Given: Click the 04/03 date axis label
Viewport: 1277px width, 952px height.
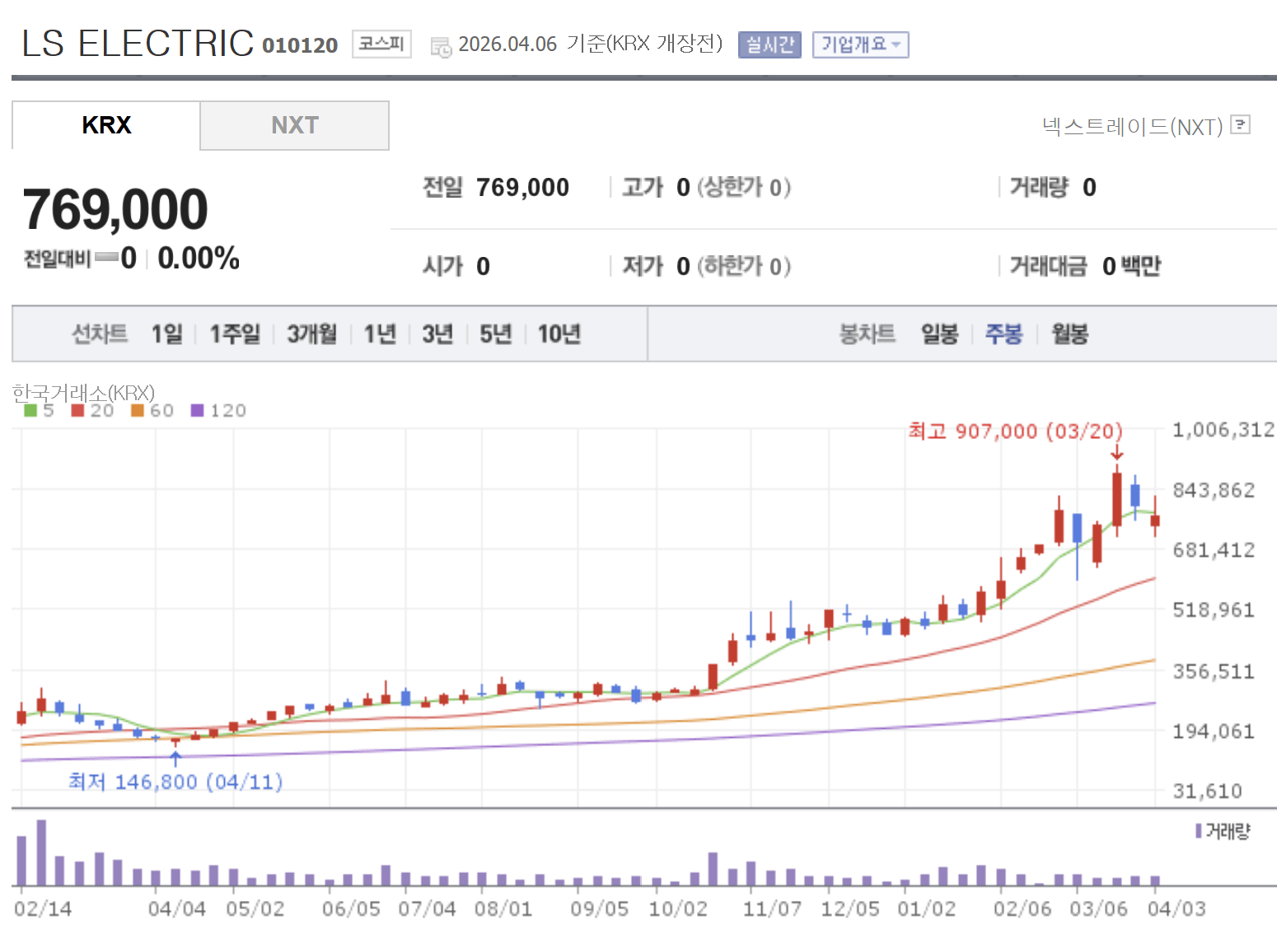Looking at the screenshot, I should pyautogui.click(x=1176, y=908).
